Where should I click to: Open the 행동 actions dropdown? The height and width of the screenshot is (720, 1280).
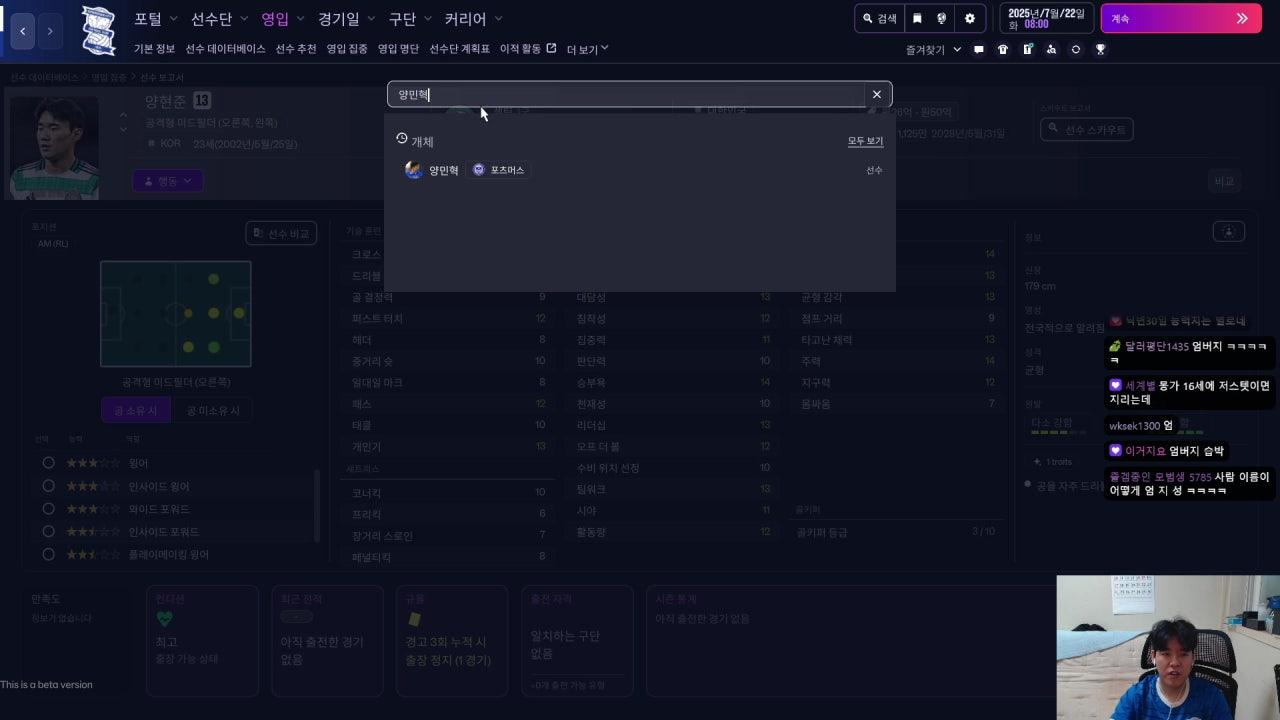tap(168, 181)
